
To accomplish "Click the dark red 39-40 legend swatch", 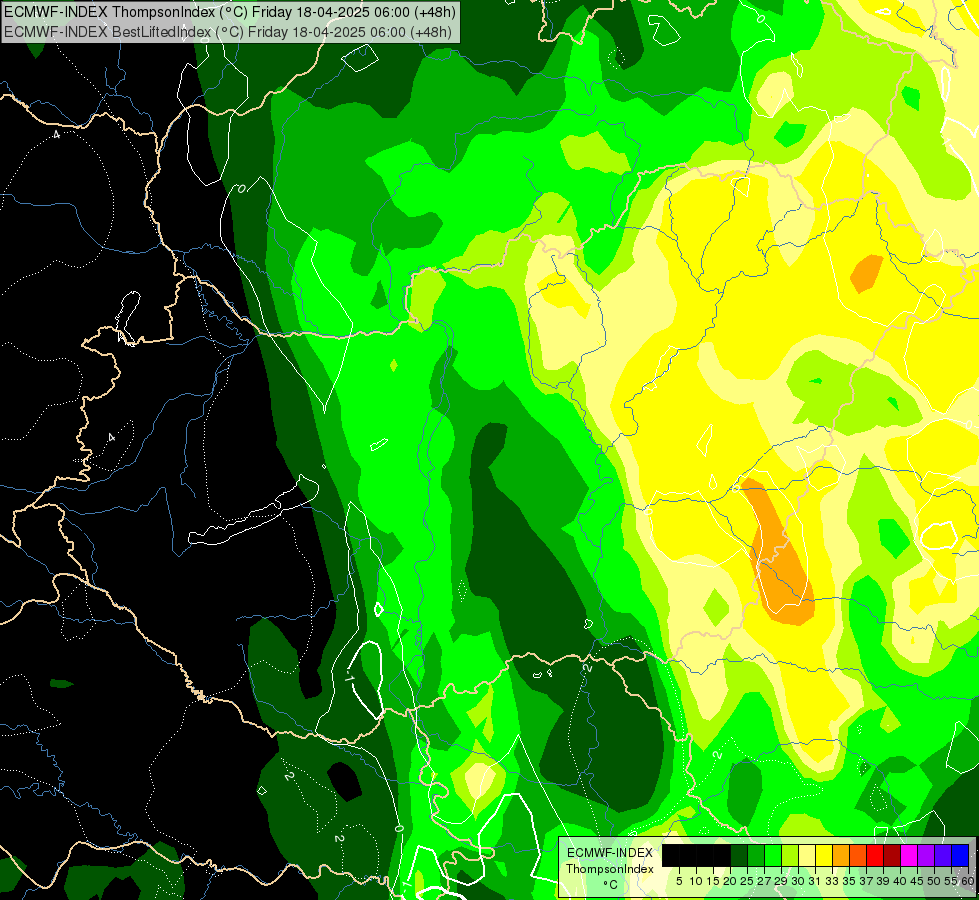I will [892, 855].
